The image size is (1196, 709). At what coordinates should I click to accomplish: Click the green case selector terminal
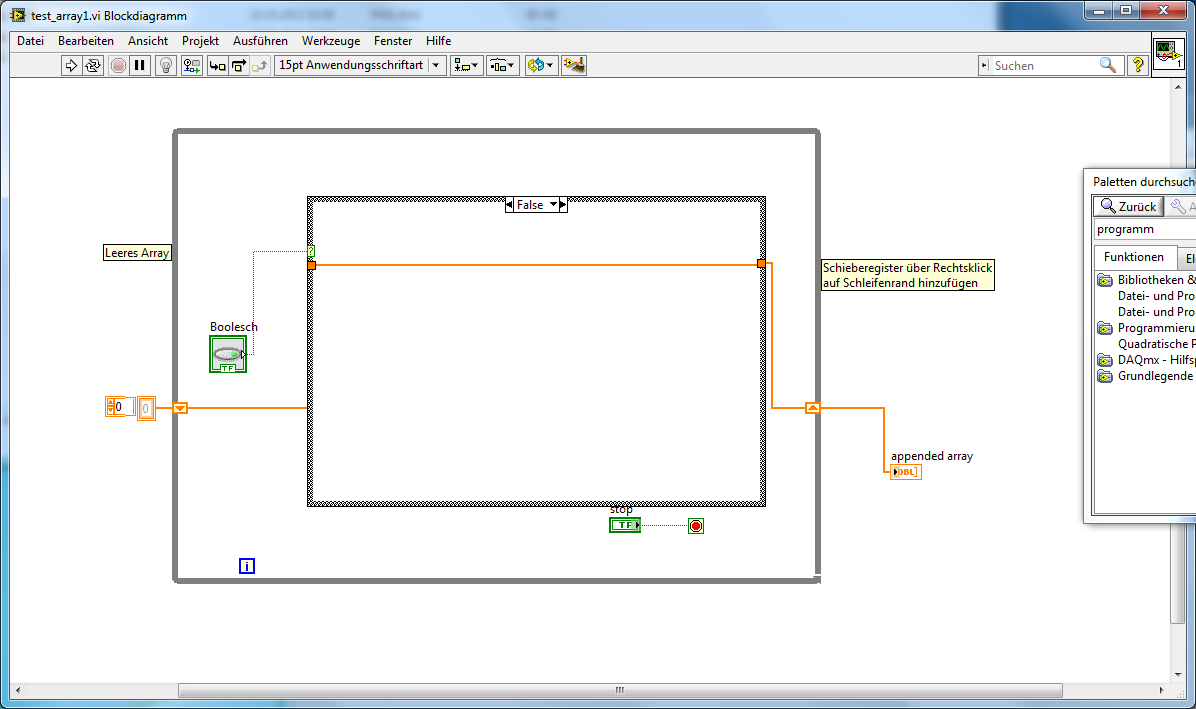pos(311,251)
